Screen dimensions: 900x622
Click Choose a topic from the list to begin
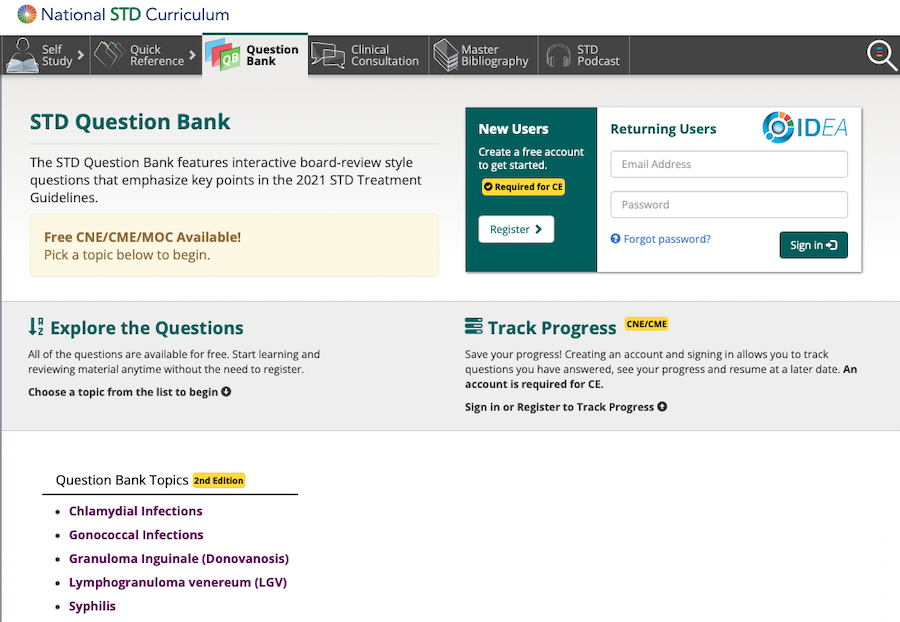tap(130, 392)
